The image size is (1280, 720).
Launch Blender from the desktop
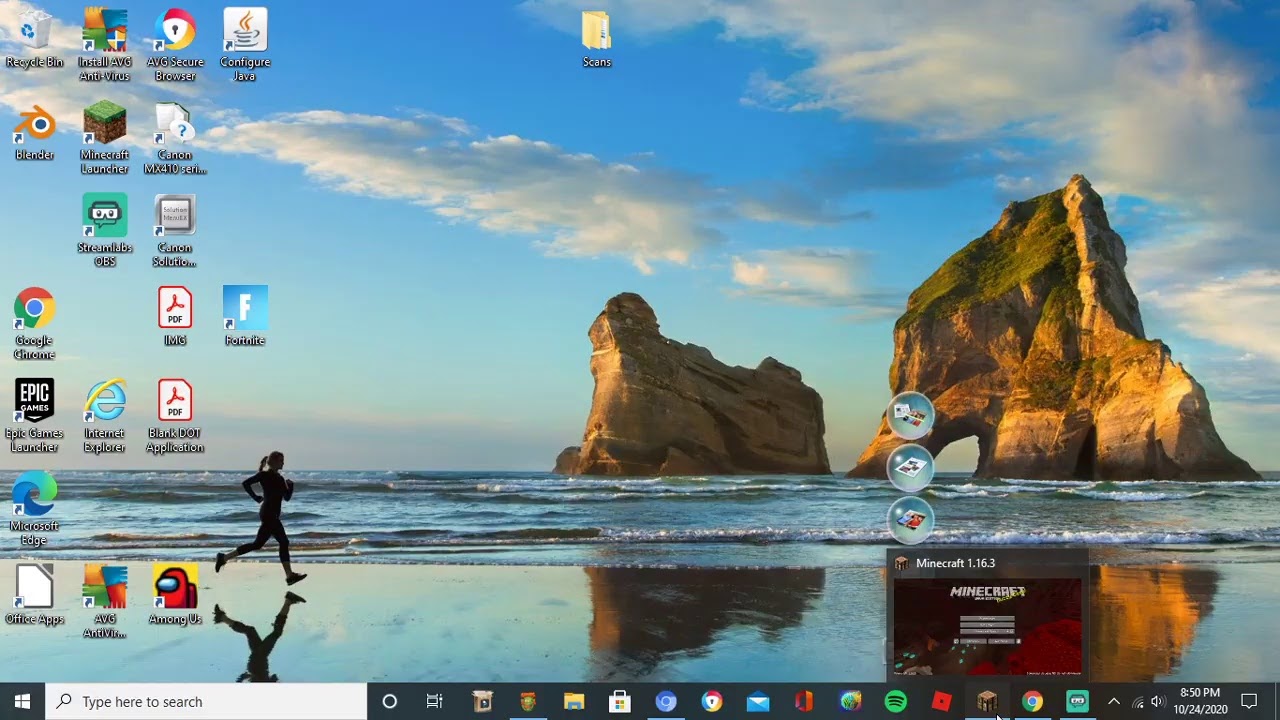(x=34, y=132)
